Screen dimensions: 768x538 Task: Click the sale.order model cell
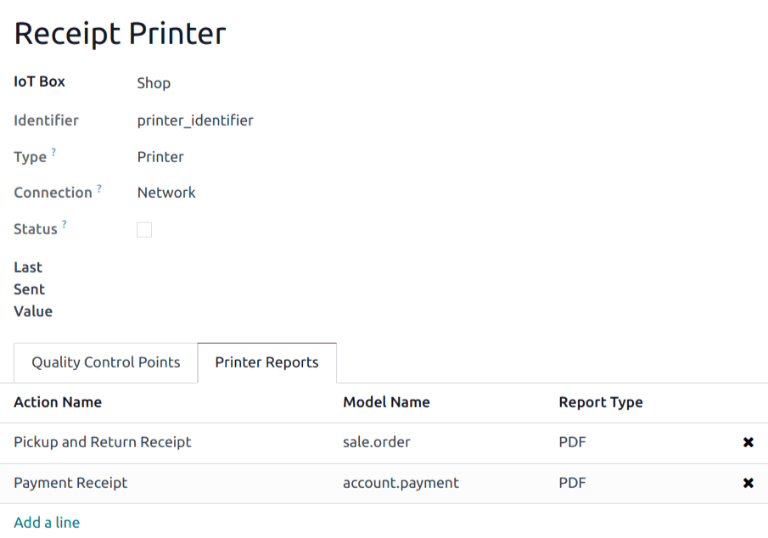point(377,442)
